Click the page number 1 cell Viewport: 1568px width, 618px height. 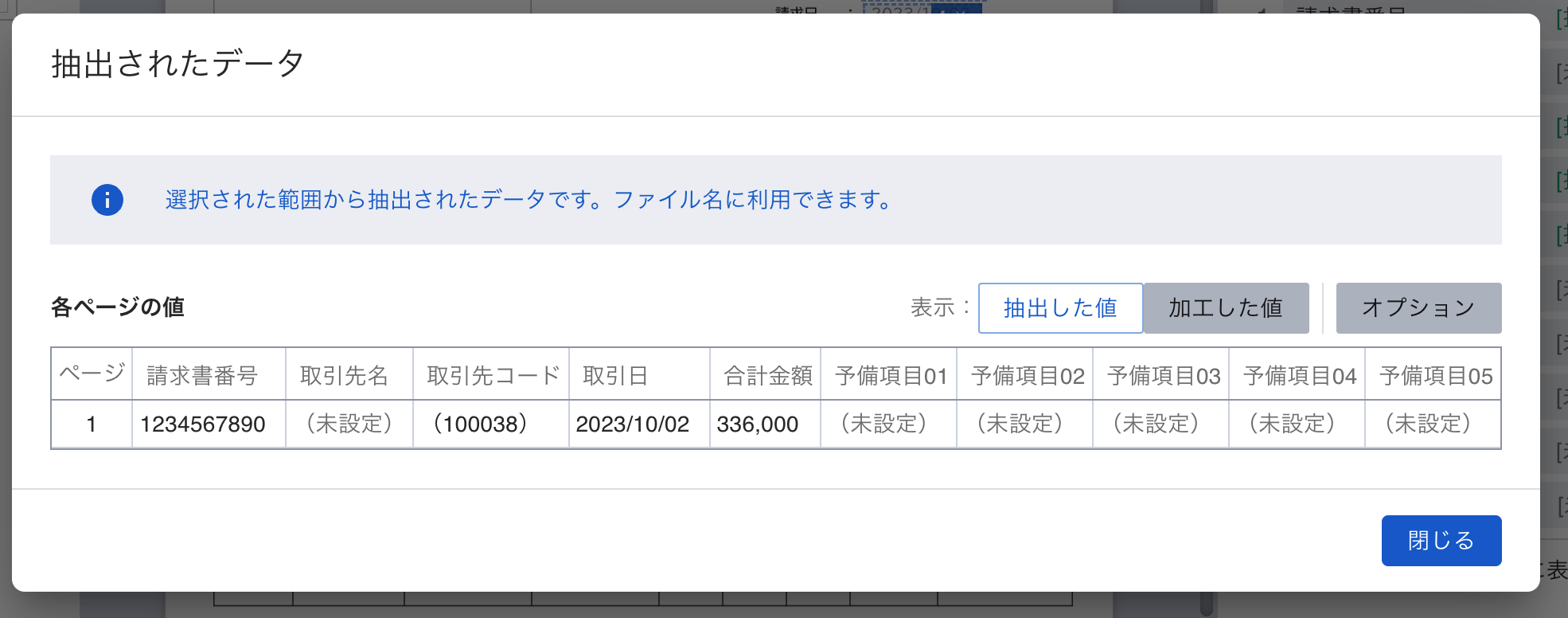[92, 424]
